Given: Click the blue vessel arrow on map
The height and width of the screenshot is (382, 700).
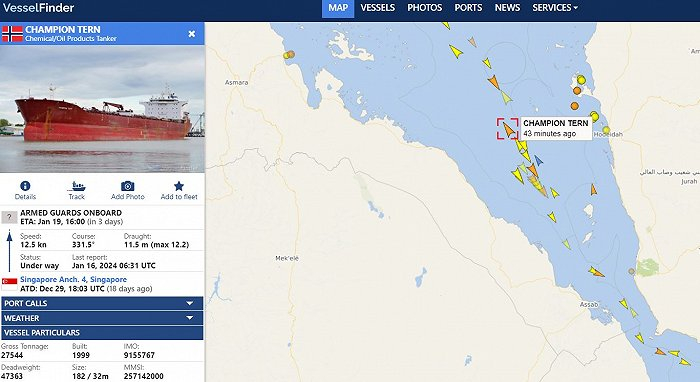Looking at the screenshot, I should pos(539,161).
